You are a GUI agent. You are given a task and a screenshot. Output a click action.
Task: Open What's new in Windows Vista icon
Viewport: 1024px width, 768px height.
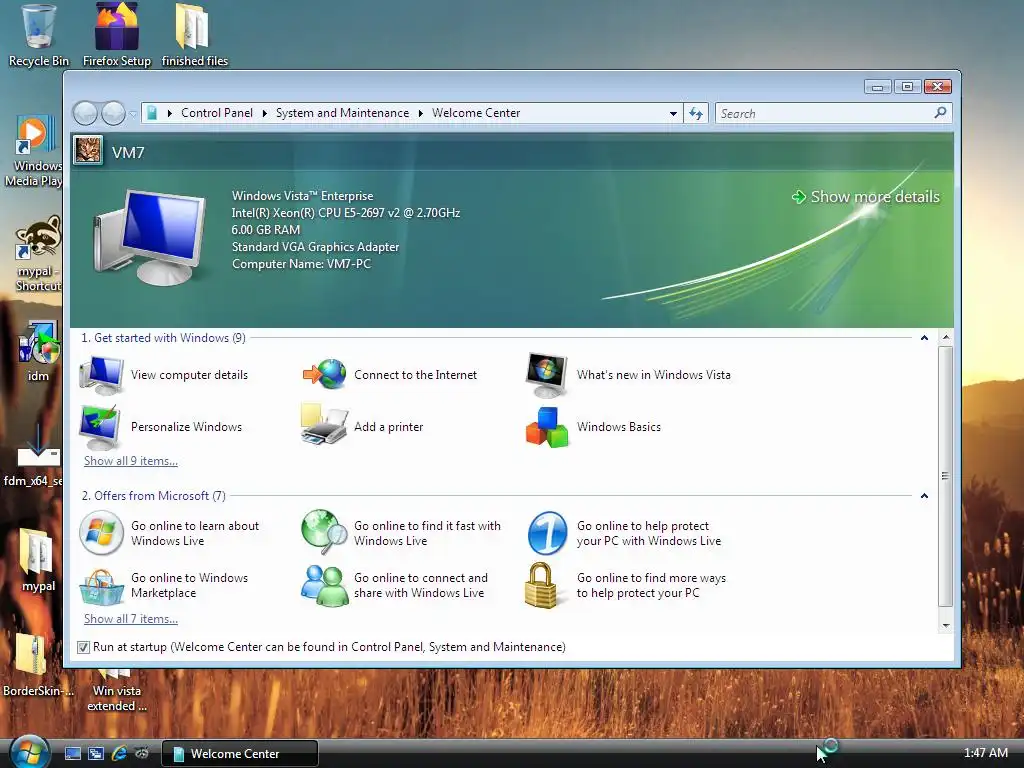pos(547,375)
